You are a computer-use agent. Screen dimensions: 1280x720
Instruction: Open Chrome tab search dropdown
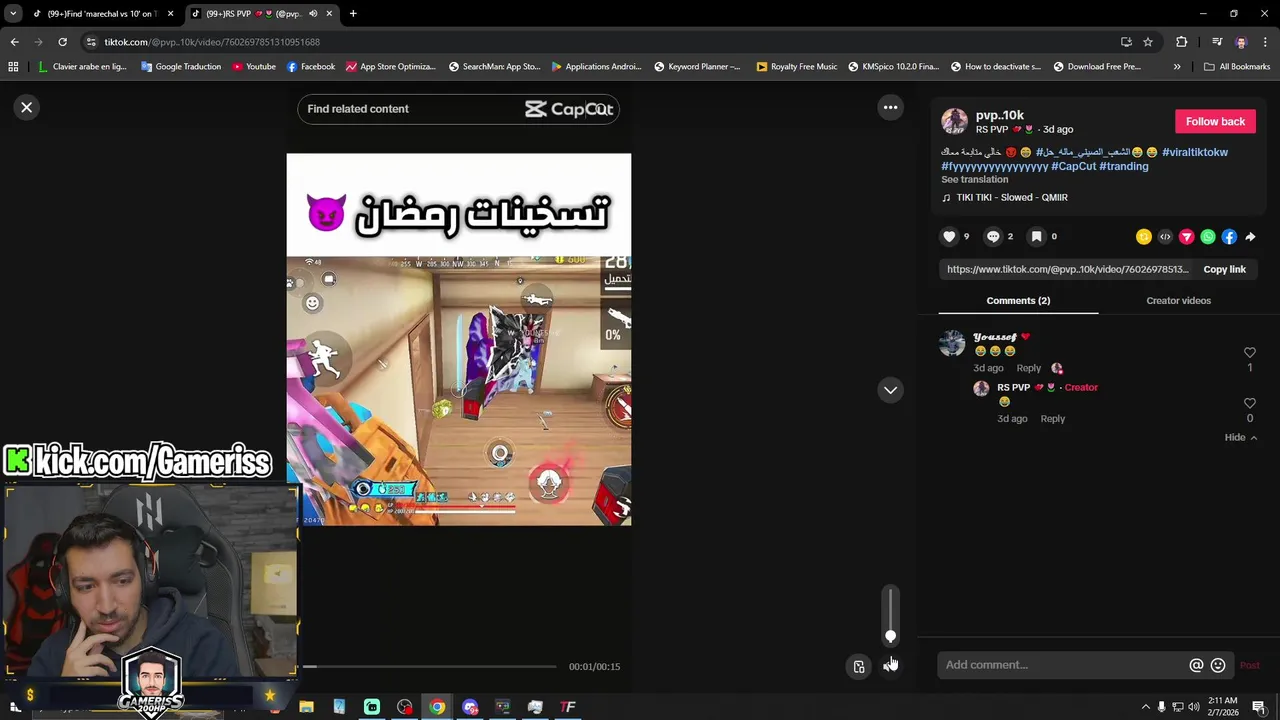pos(13,14)
